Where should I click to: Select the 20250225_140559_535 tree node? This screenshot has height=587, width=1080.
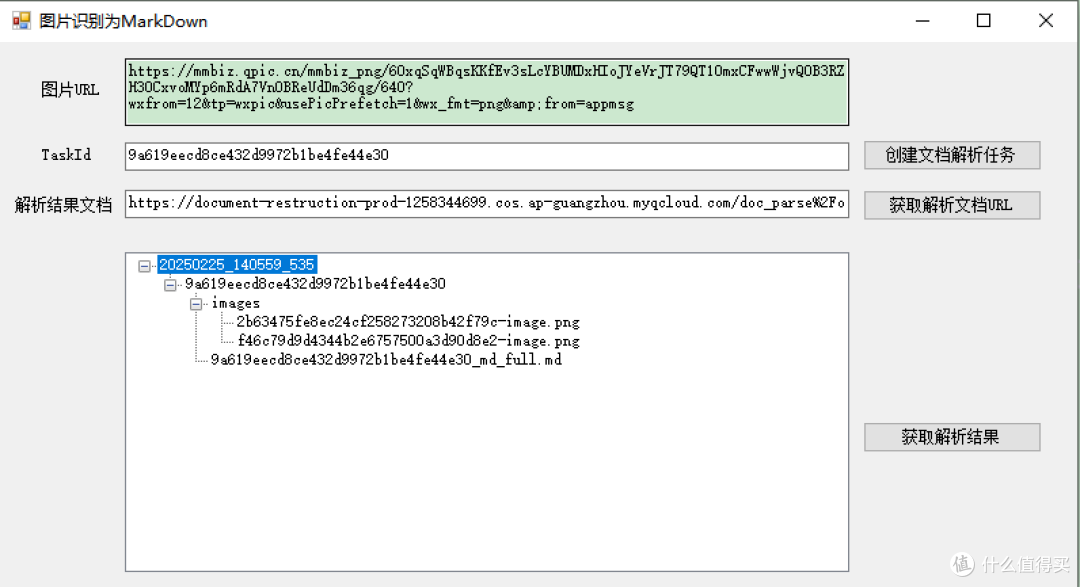click(x=237, y=265)
